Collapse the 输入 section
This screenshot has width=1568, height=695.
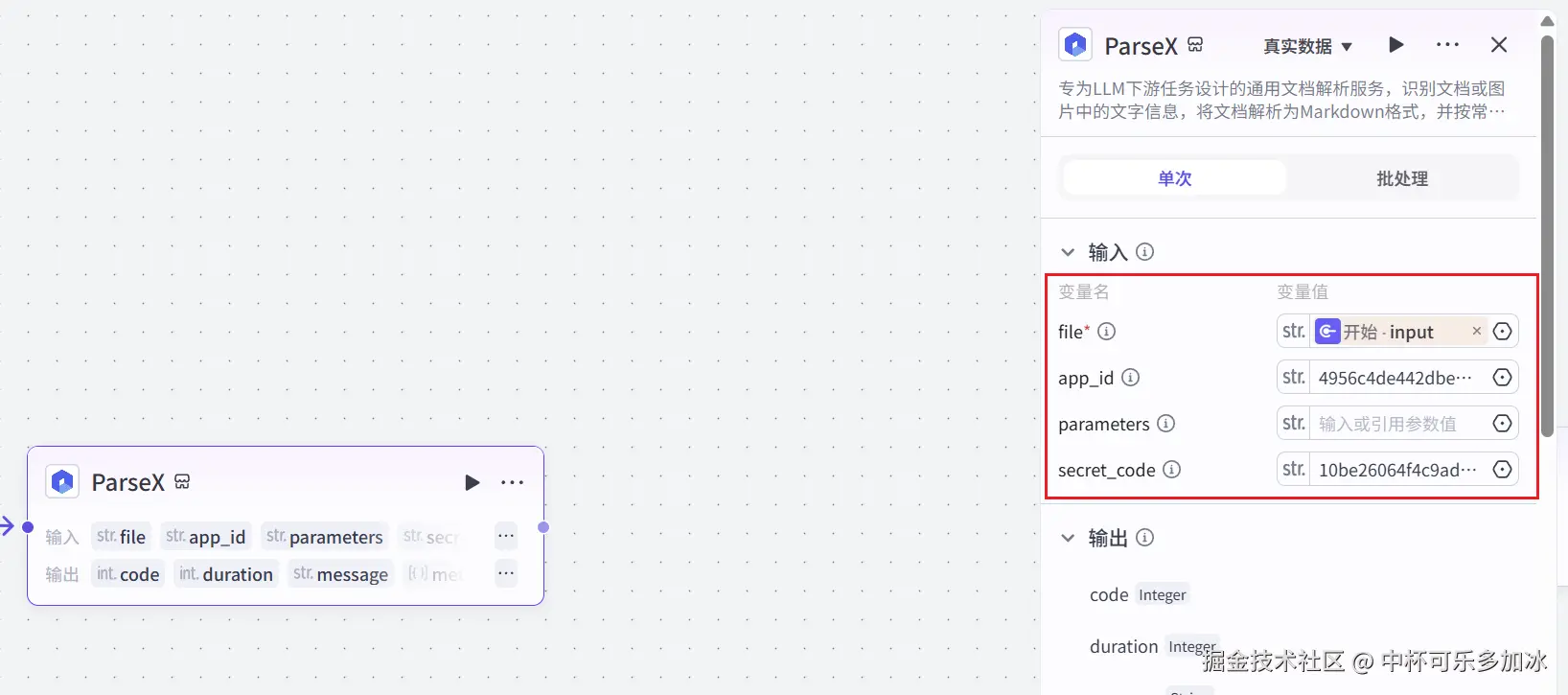point(1068,252)
